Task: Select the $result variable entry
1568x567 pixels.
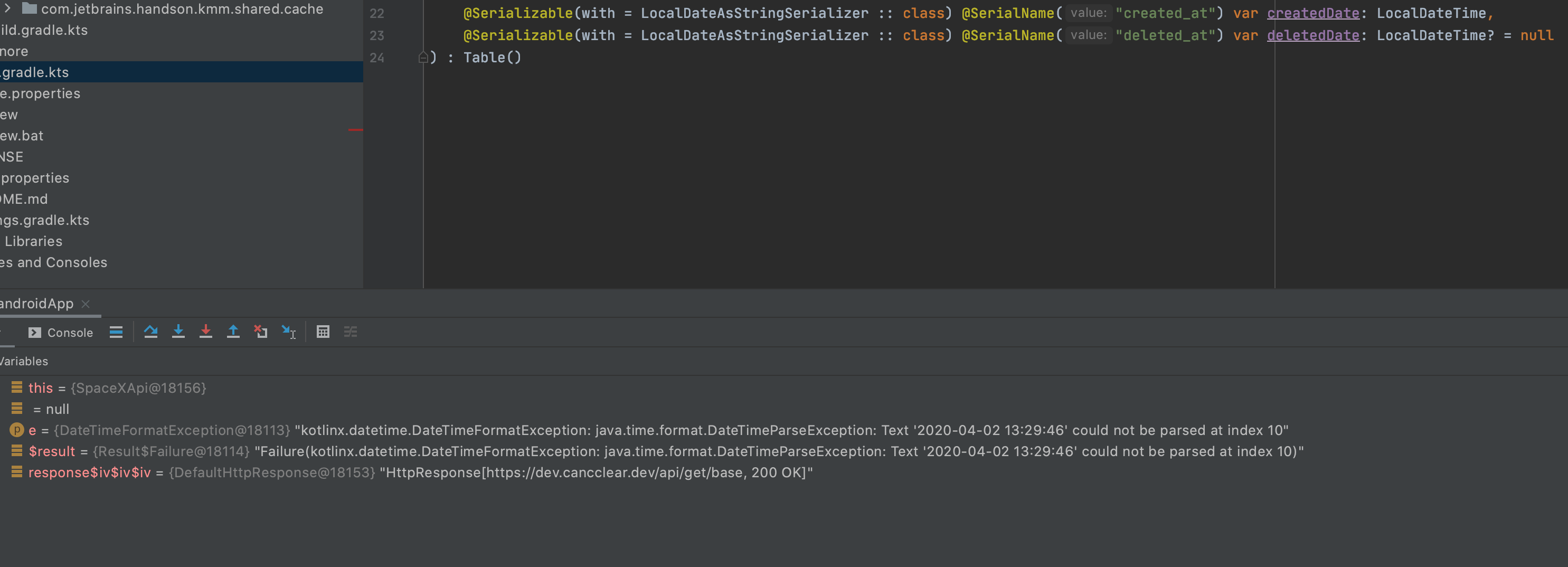Action: coord(52,451)
